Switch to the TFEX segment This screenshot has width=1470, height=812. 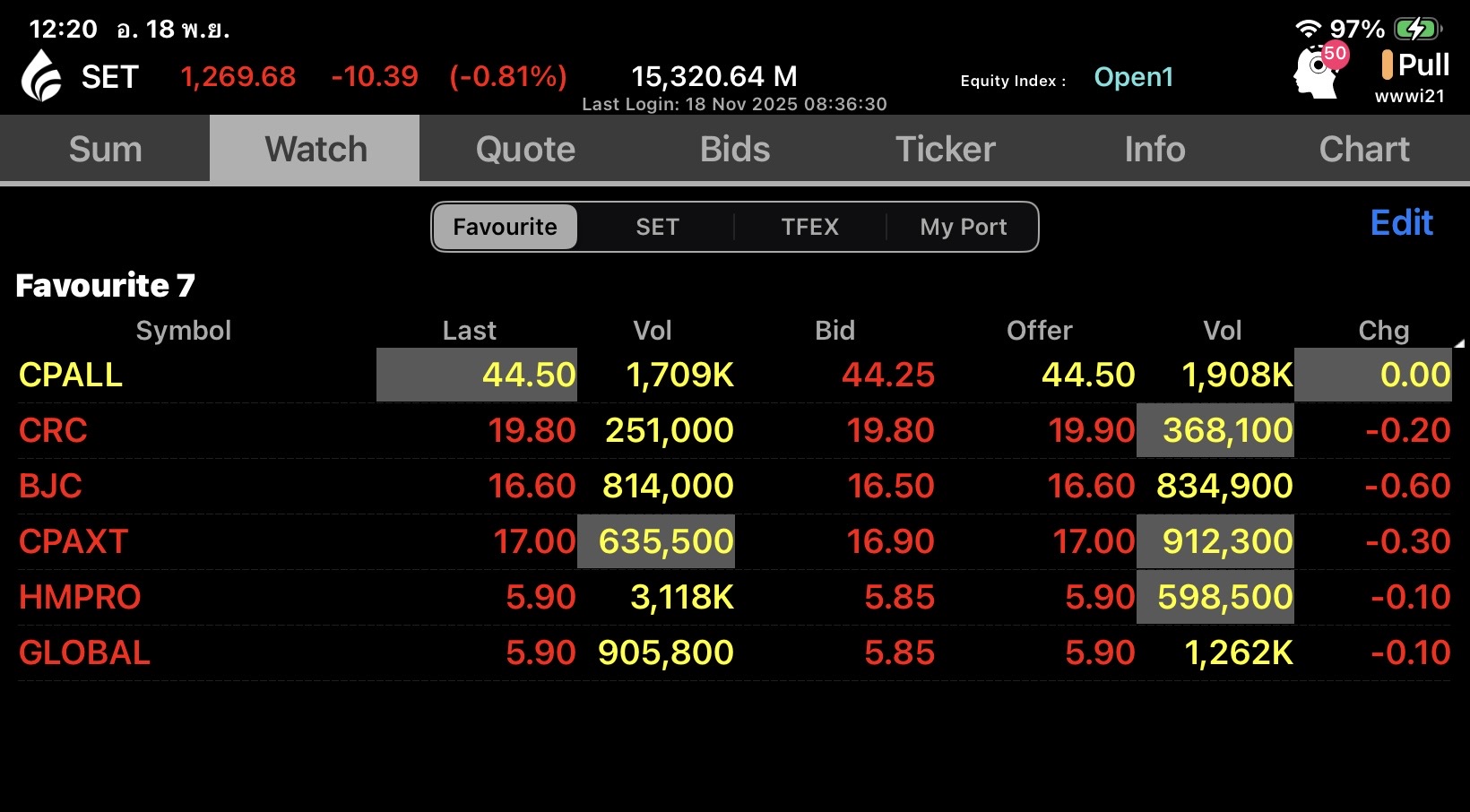809,227
